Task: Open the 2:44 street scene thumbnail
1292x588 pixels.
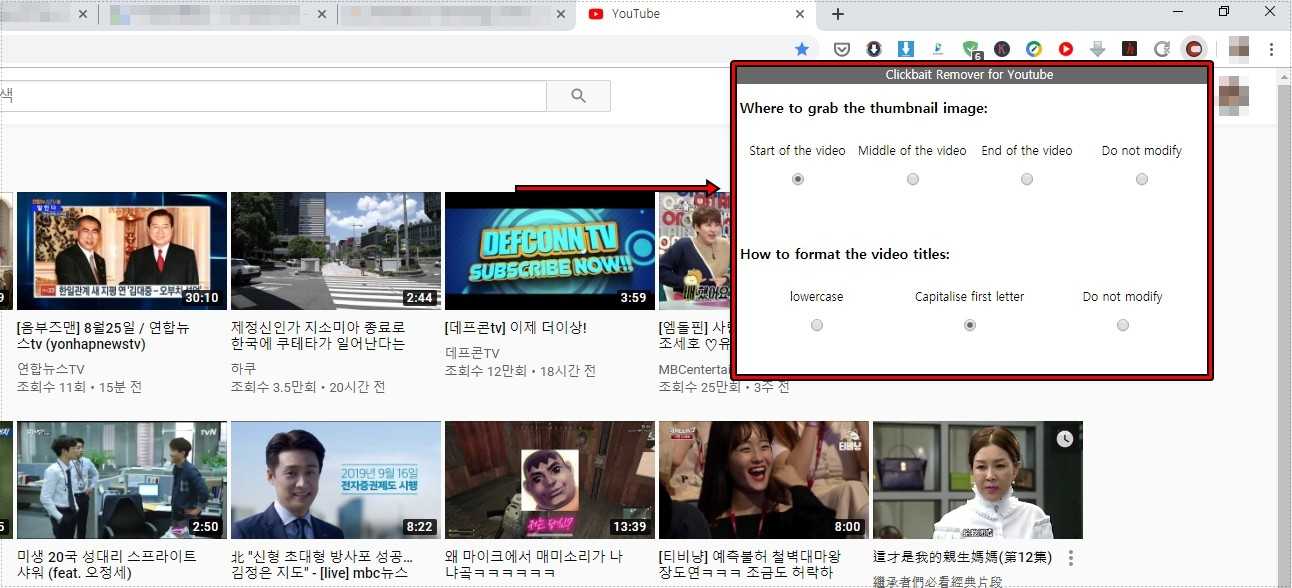Action: (336, 251)
